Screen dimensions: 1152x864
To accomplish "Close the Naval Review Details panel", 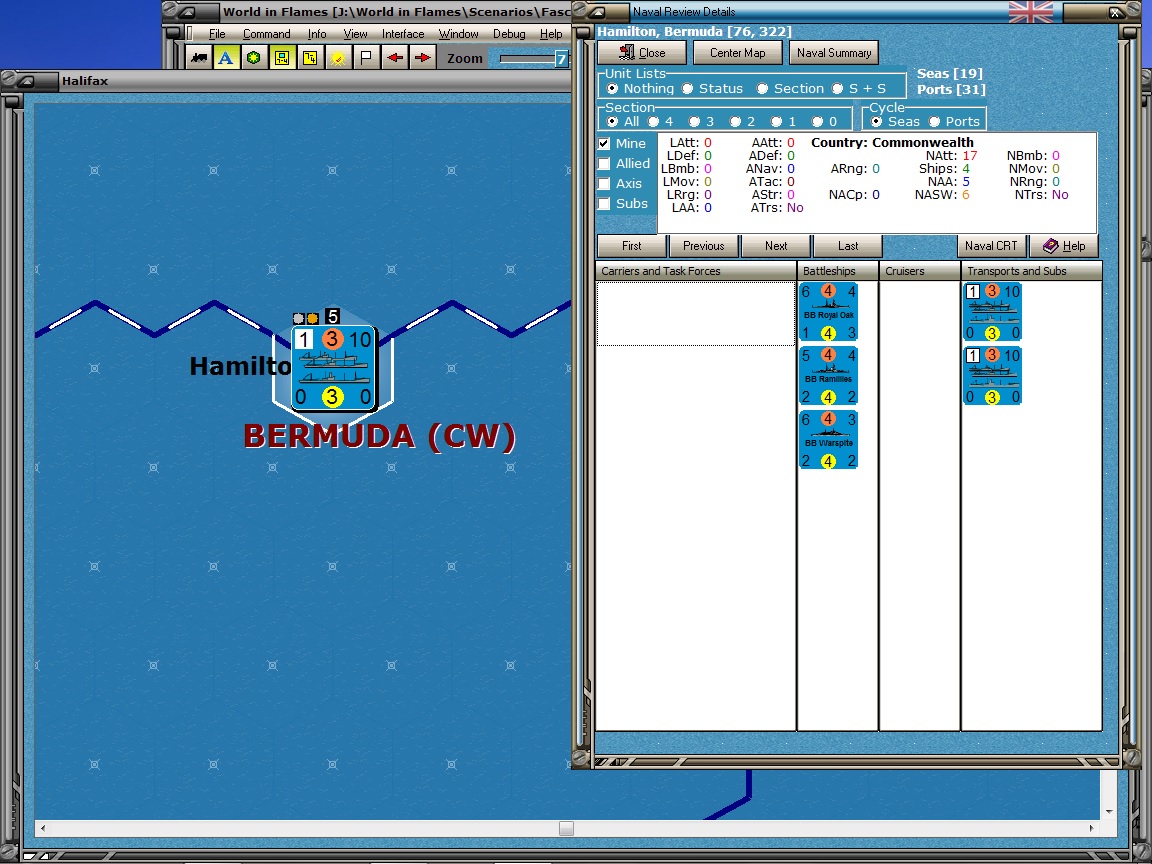I will tap(642, 53).
